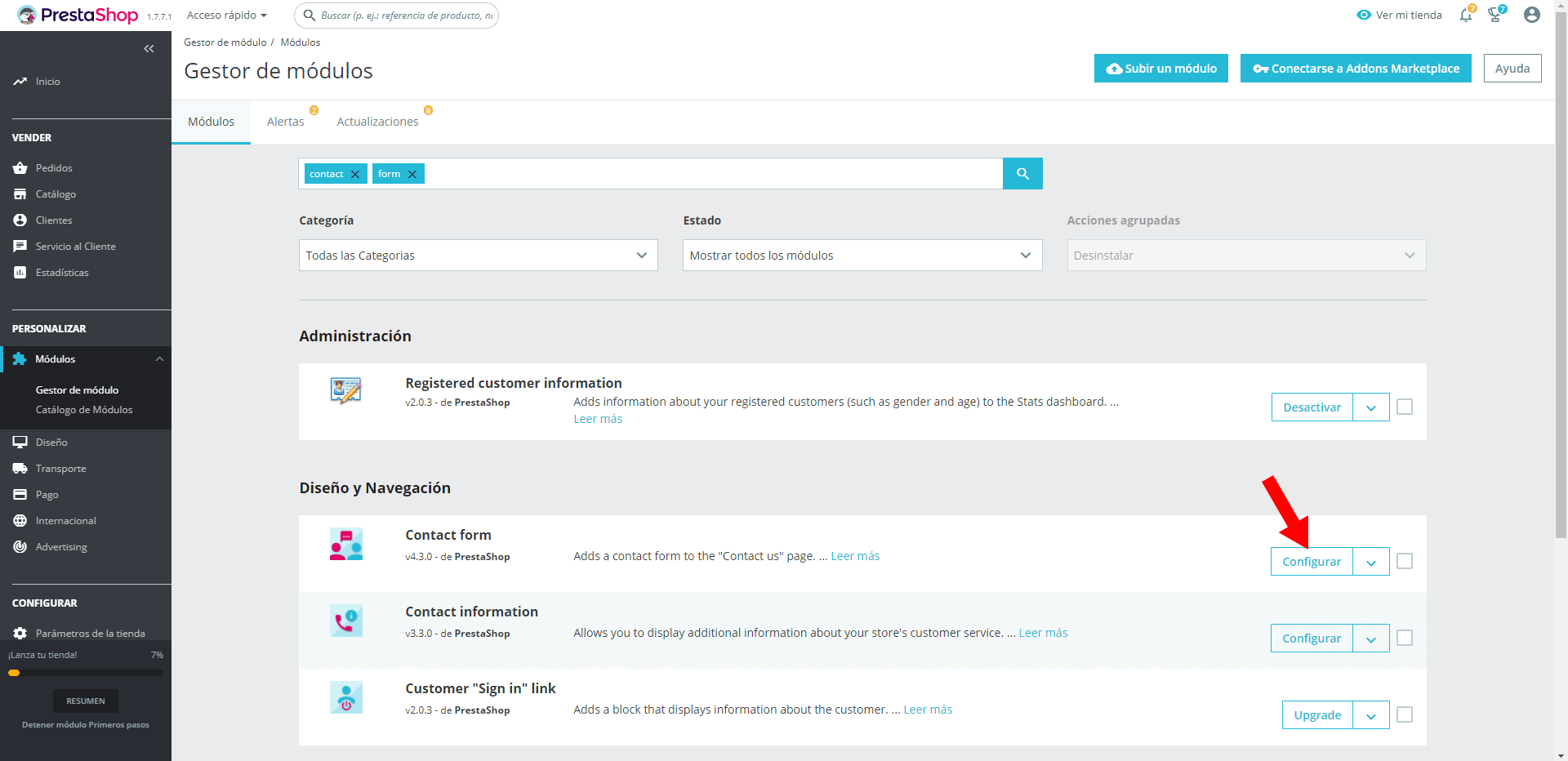Click Leer más for Contact form

[855, 556]
